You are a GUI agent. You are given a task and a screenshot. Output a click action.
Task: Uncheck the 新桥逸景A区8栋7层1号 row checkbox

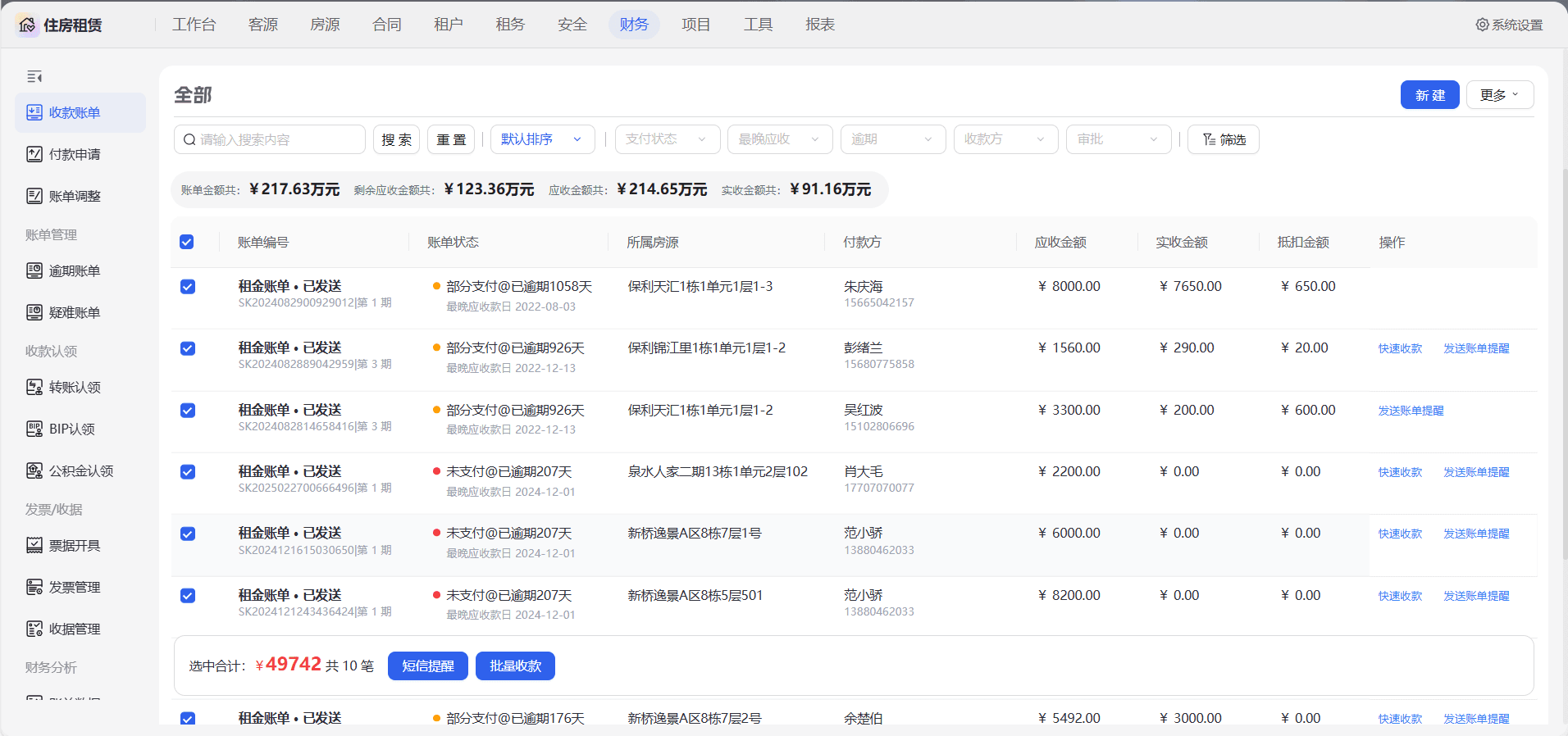tap(188, 534)
